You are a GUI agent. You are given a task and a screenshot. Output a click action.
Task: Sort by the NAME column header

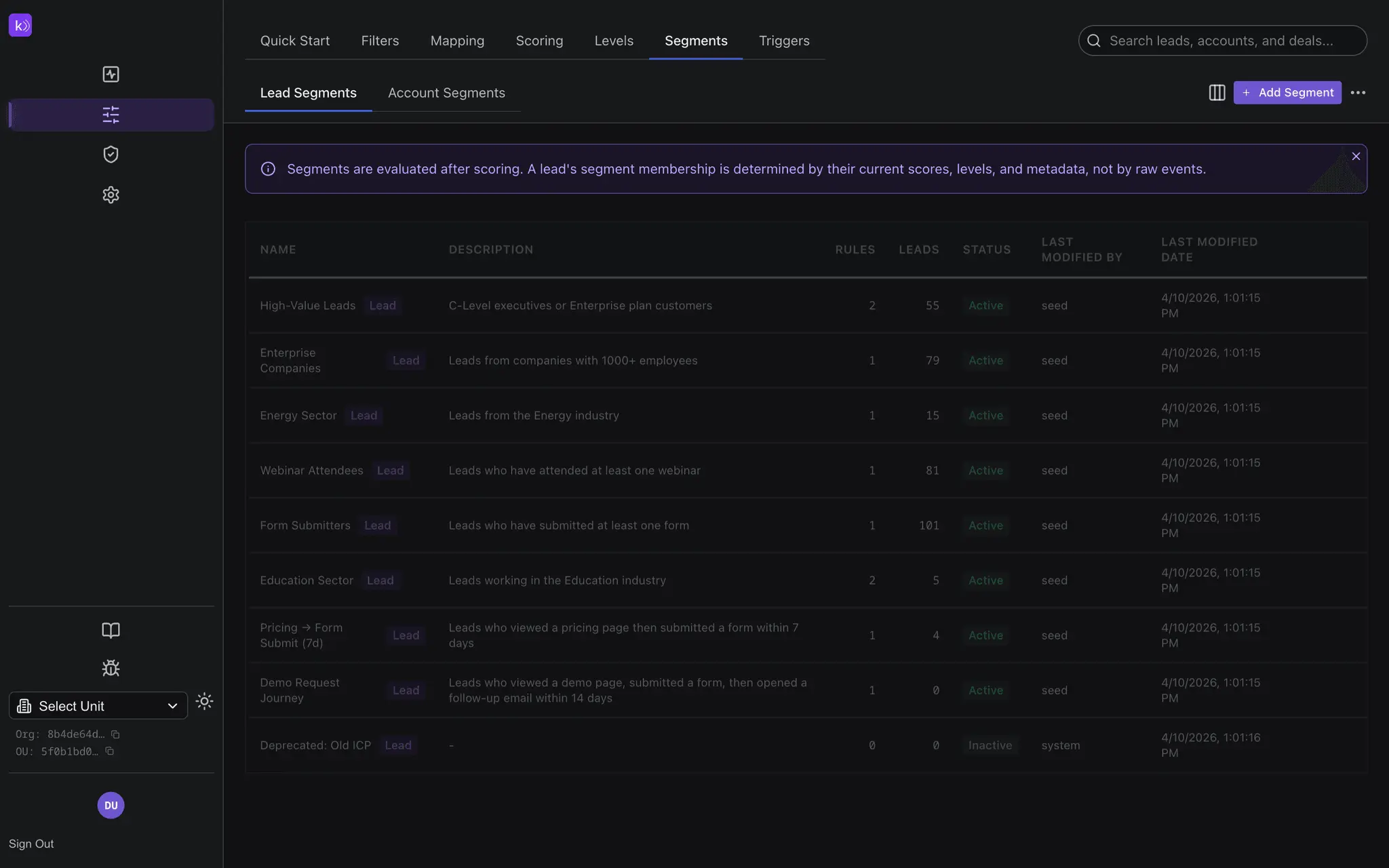pos(278,250)
